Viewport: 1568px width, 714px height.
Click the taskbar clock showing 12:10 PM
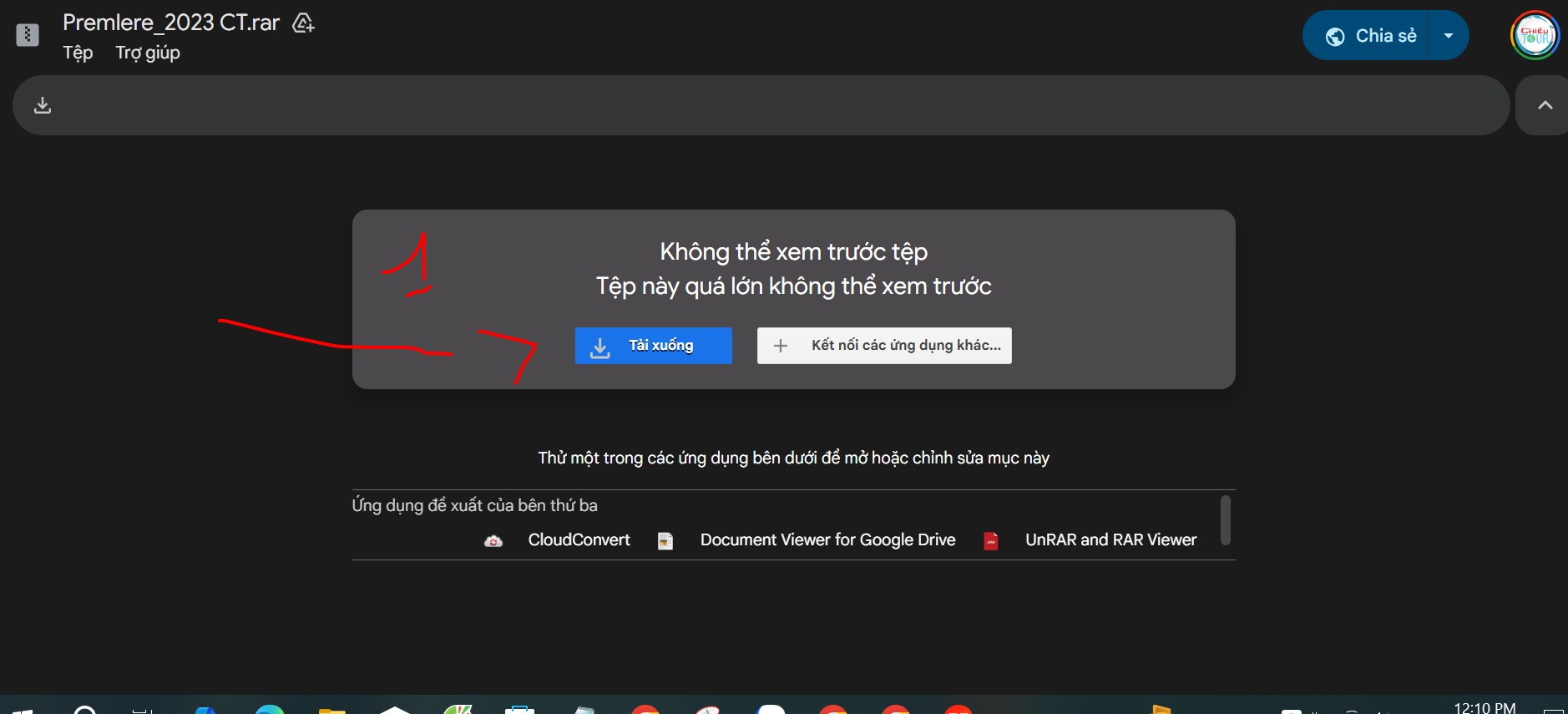coord(1485,706)
